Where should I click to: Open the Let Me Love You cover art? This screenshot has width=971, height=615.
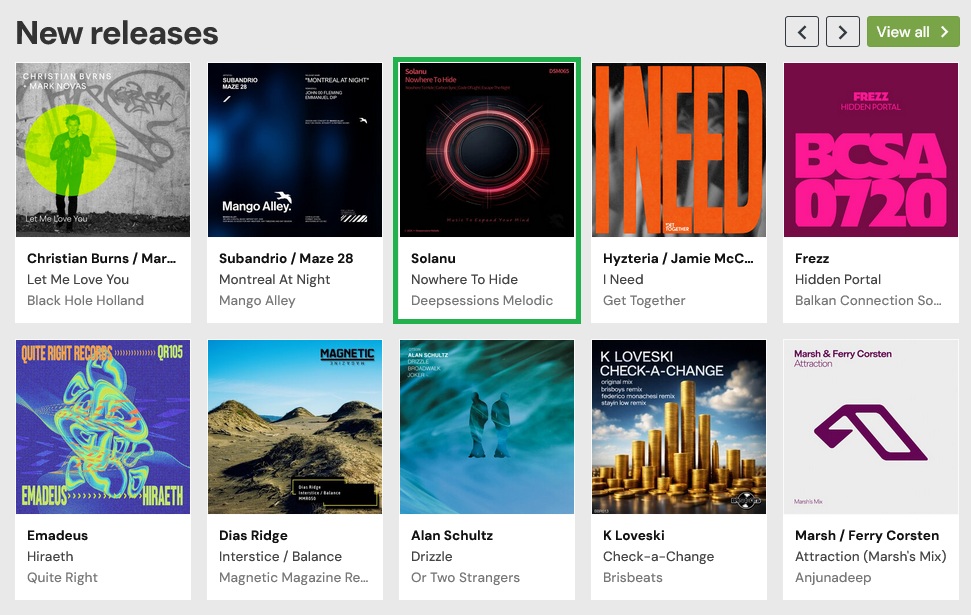point(103,150)
